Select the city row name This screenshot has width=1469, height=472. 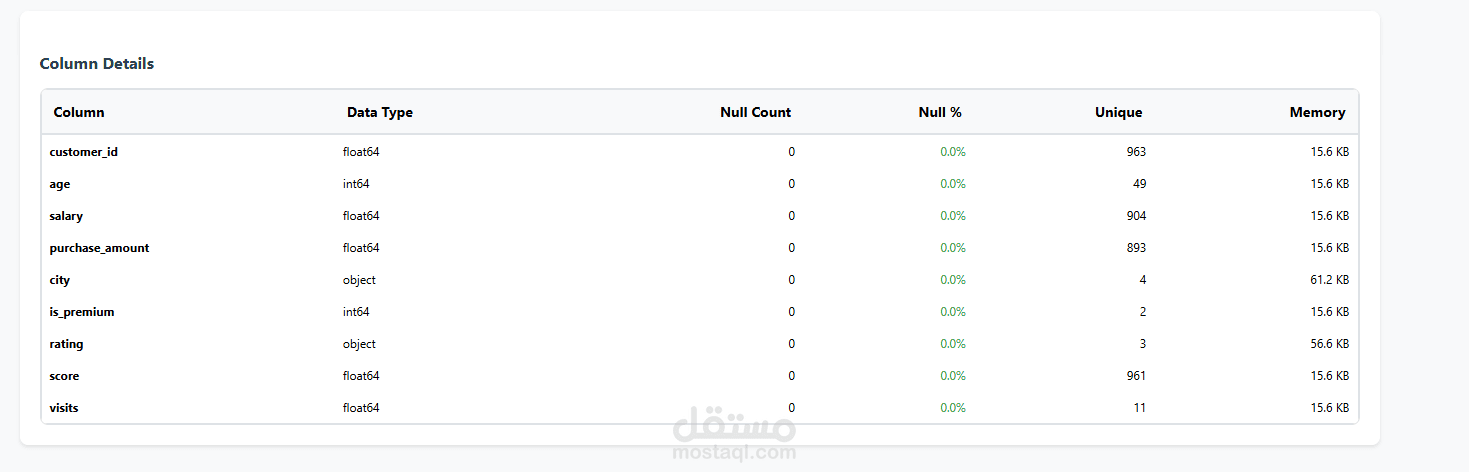point(60,280)
